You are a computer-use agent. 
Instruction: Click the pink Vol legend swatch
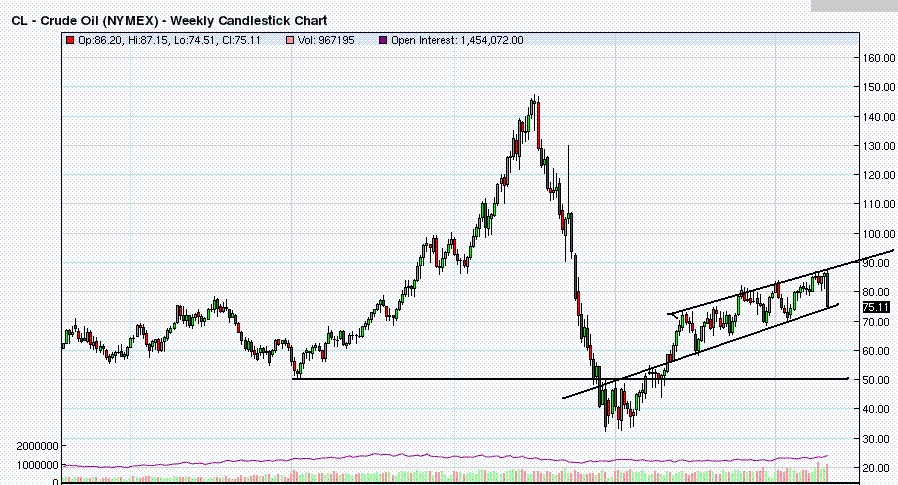click(x=290, y=41)
